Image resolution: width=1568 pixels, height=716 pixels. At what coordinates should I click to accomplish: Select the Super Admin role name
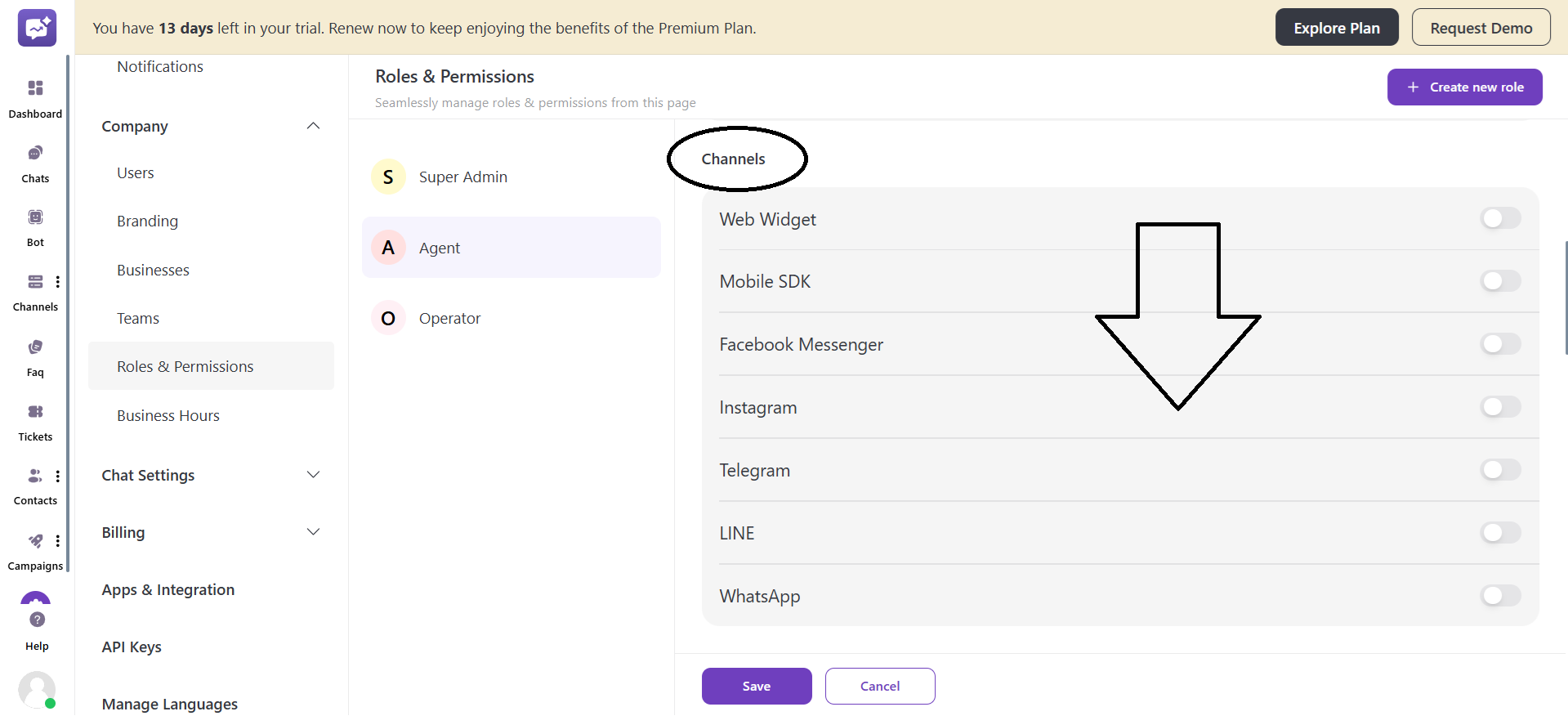point(463,177)
